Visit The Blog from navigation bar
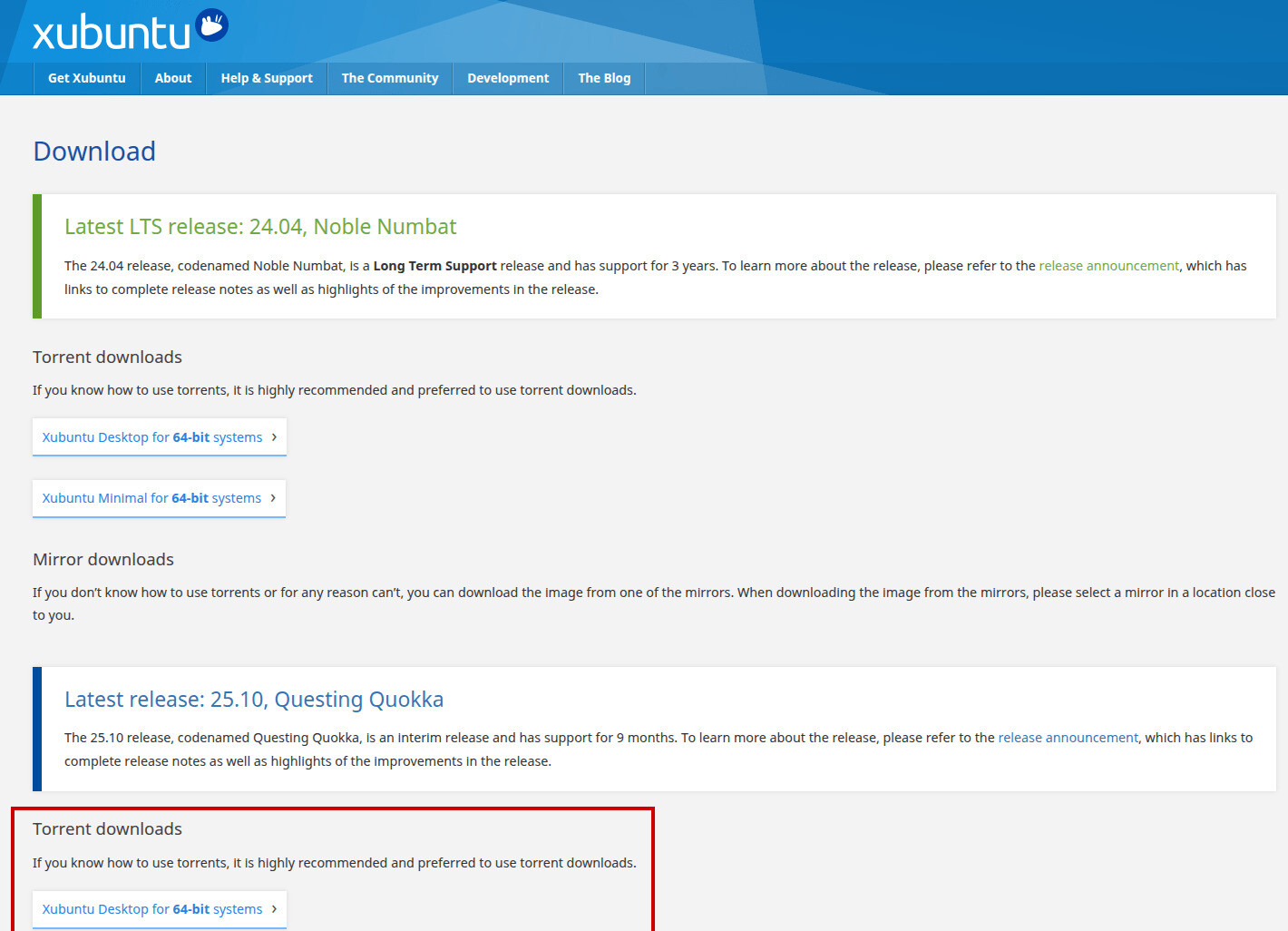The image size is (1288, 931). 604,78
